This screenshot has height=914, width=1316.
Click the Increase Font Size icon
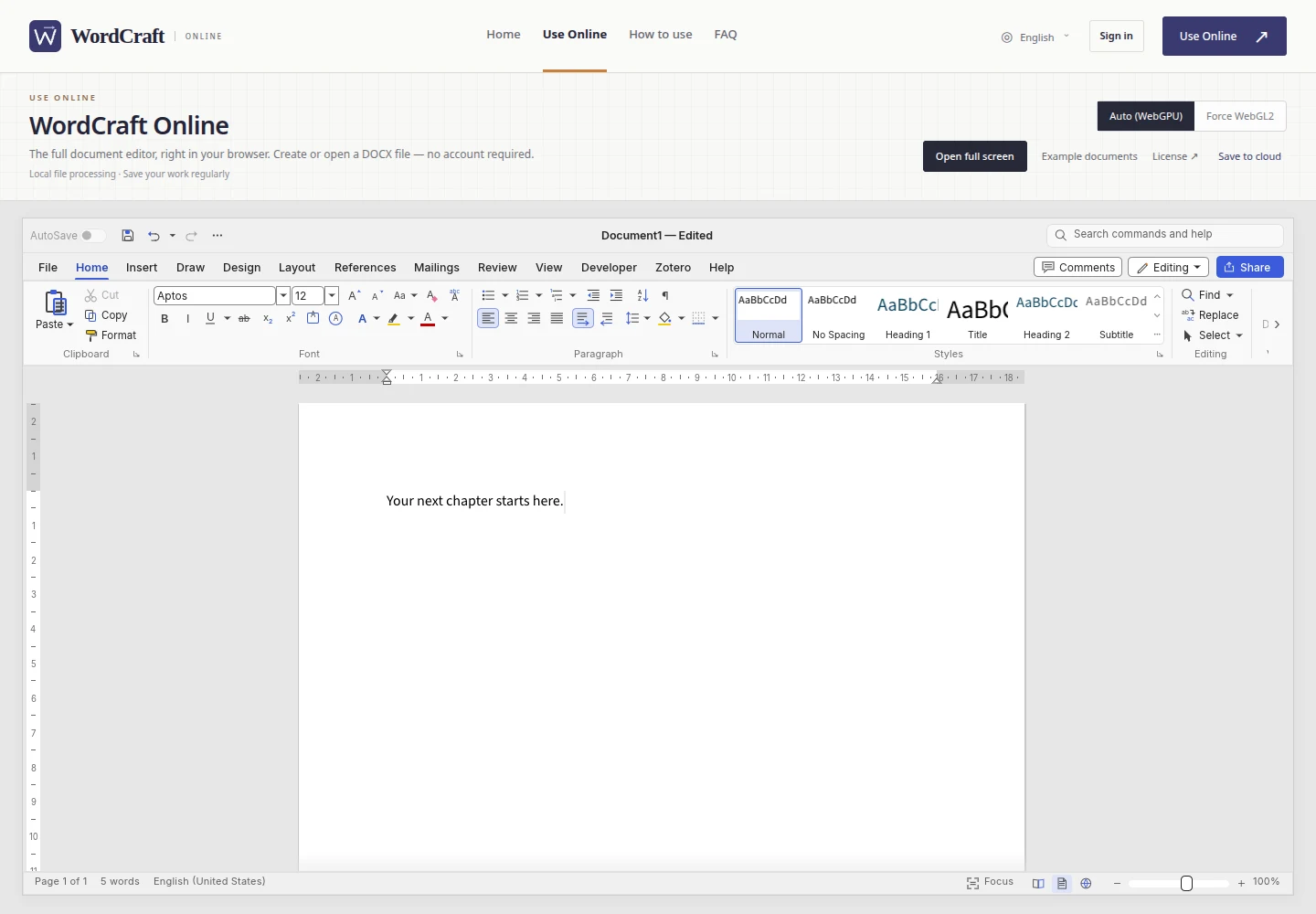tap(355, 295)
